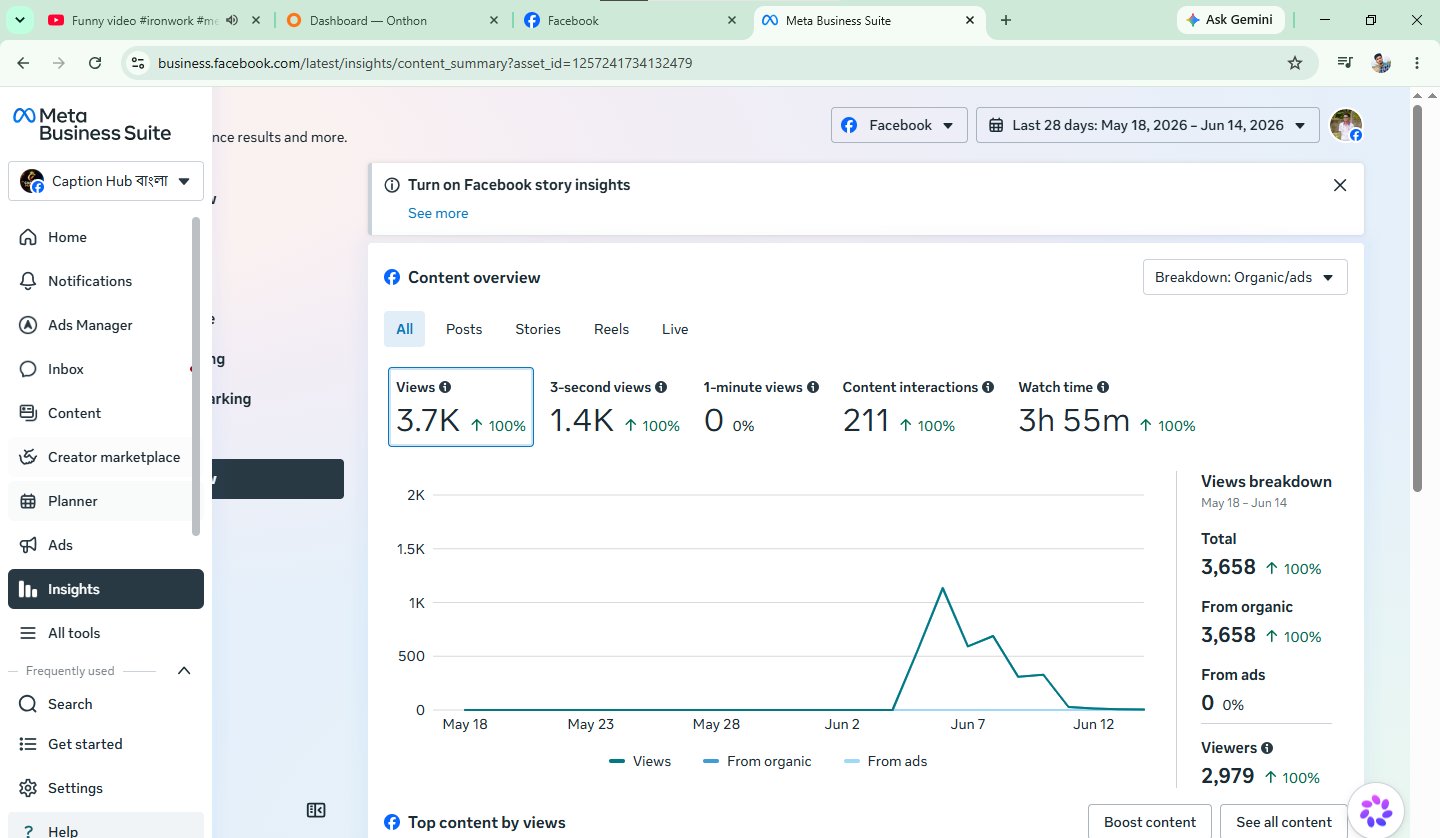Switch to the Stories tab
Image resolution: width=1440 pixels, height=838 pixels.
click(x=538, y=329)
